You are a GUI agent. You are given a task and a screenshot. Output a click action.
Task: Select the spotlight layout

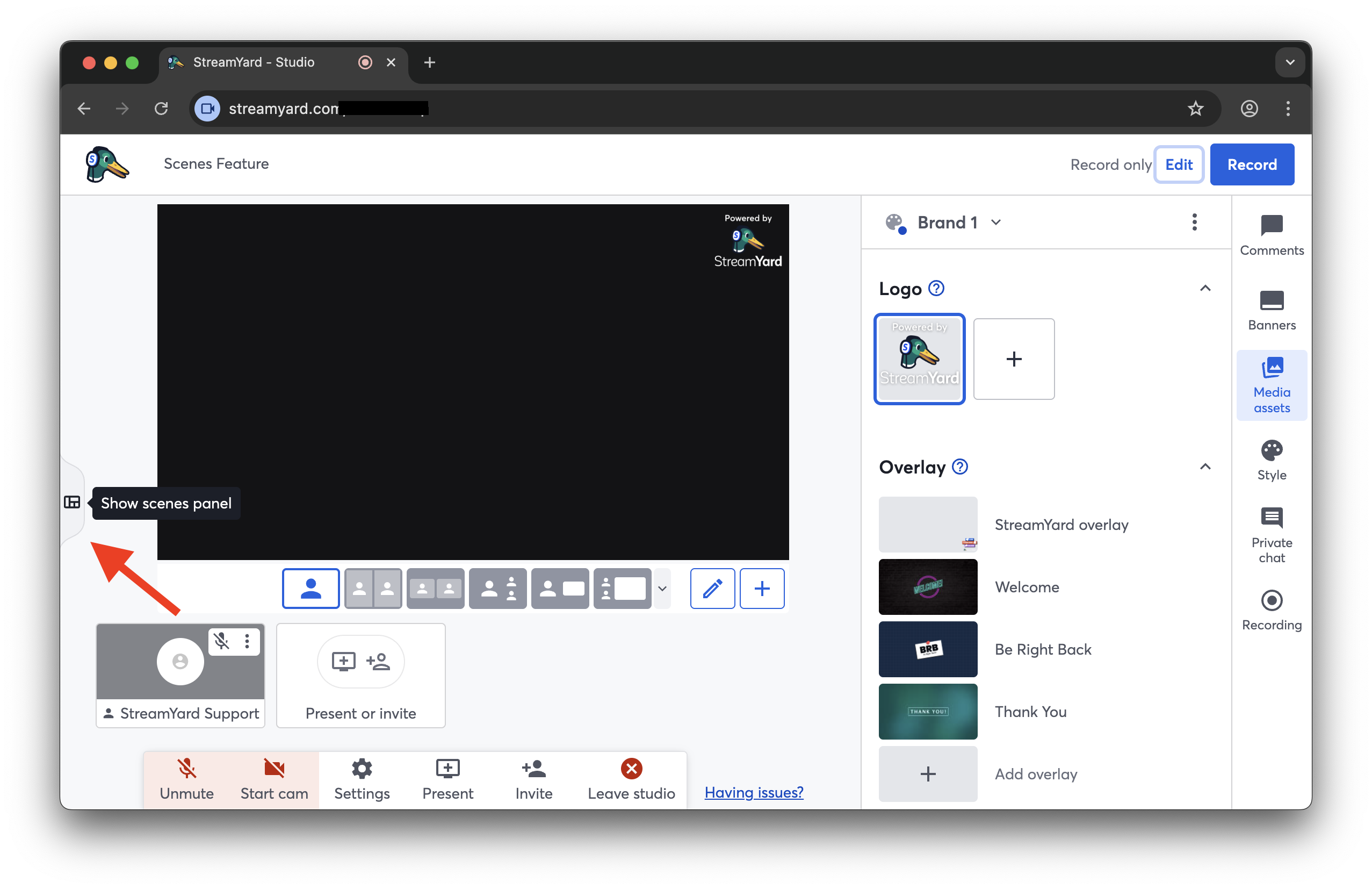pos(497,589)
